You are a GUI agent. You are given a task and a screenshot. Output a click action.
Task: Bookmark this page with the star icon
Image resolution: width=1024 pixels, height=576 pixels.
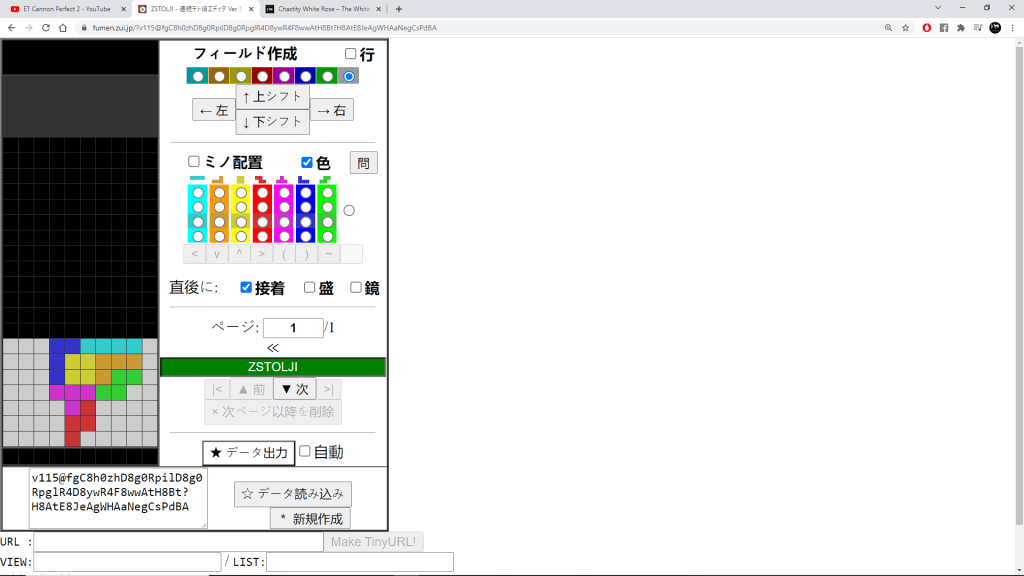(905, 28)
